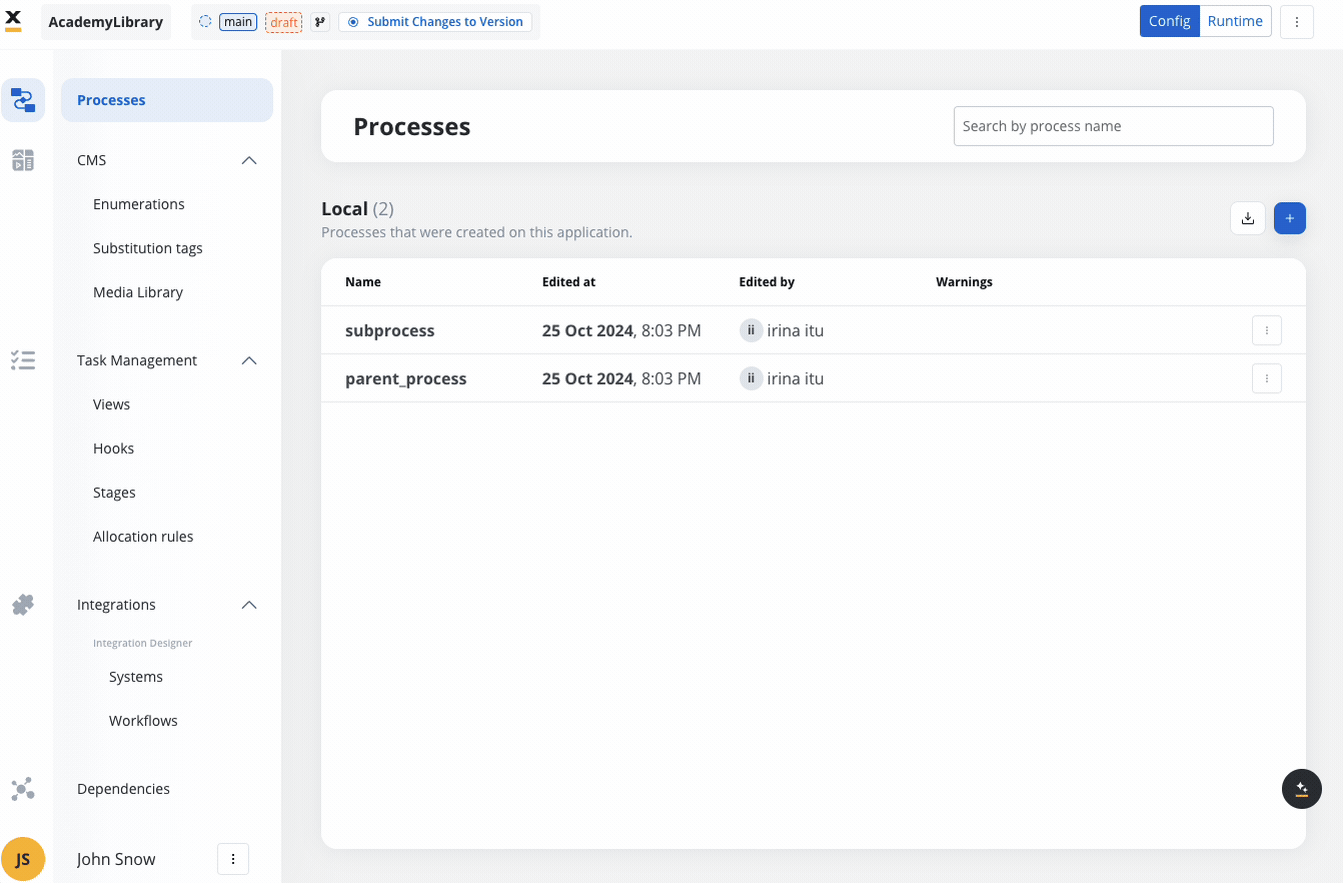Click edited date in subprocess row
This screenshot has width=1343, height=883.
point(622,330)
